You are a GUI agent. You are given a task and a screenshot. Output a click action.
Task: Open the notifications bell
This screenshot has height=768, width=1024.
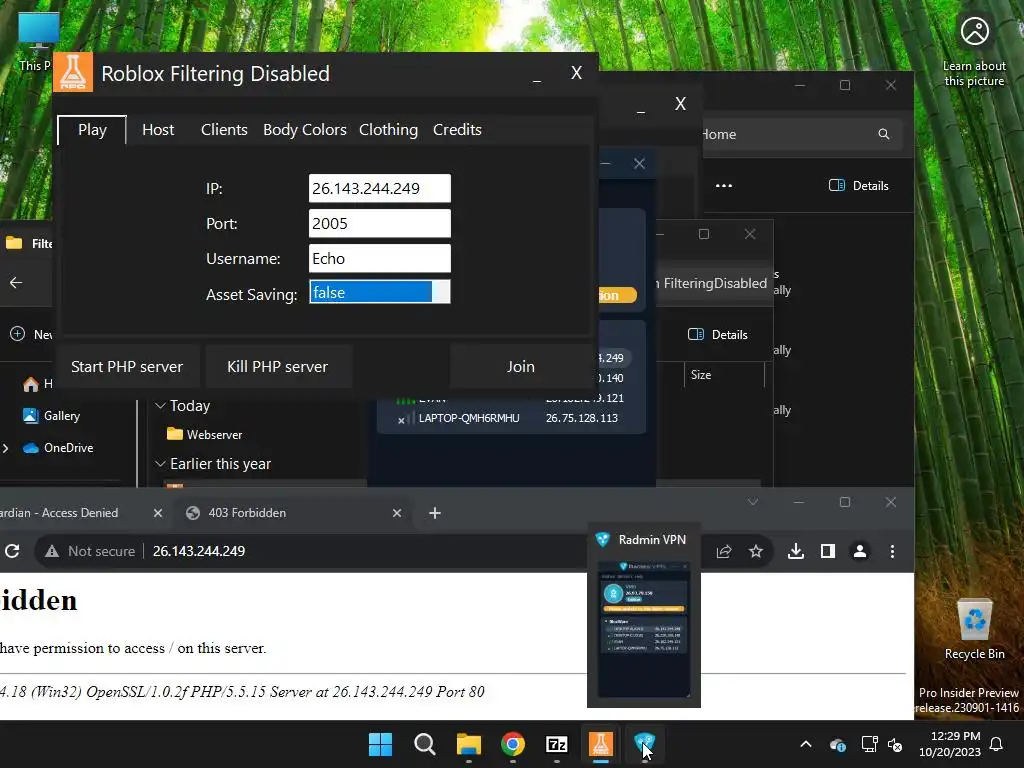[x=996, y=744]
